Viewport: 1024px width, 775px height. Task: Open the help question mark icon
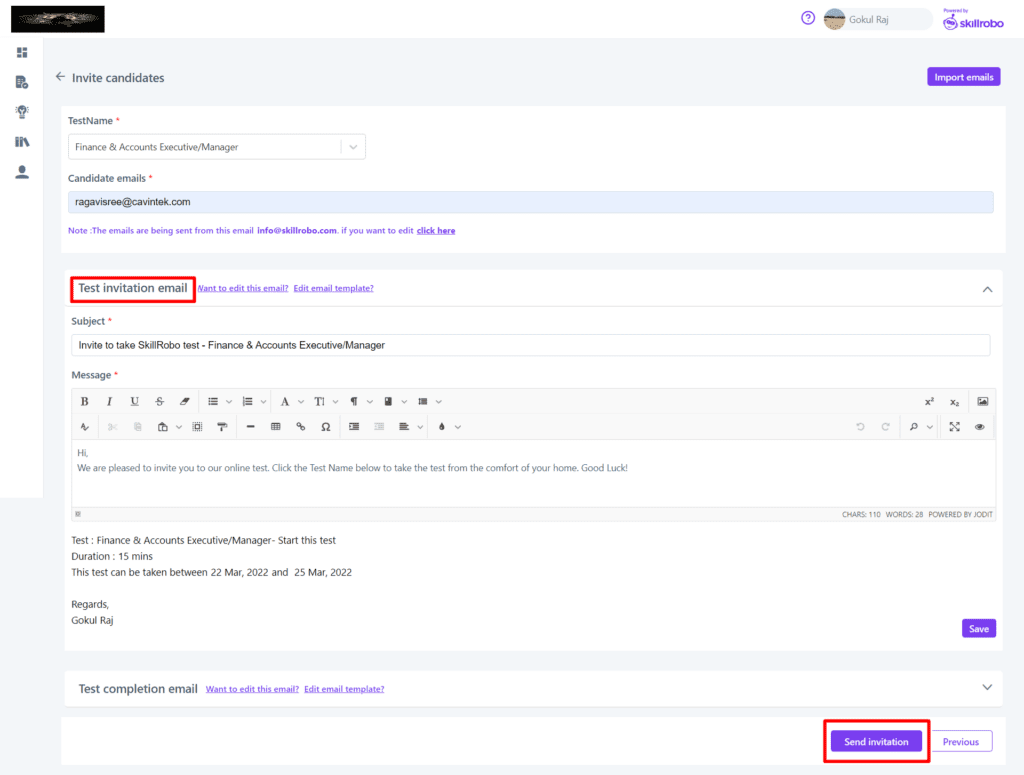(808, 18)
